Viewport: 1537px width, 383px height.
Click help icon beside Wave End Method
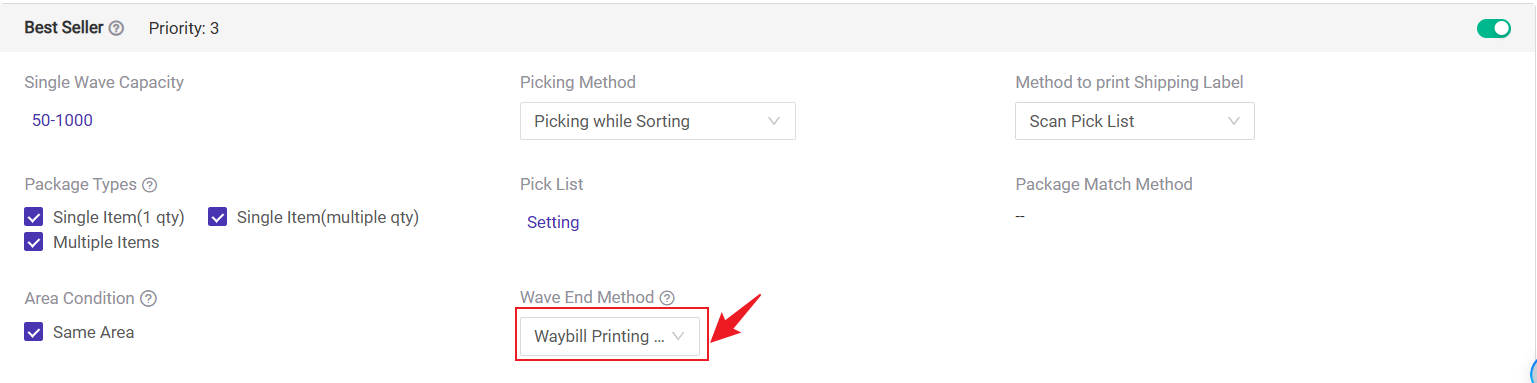(x=667, y=298)
